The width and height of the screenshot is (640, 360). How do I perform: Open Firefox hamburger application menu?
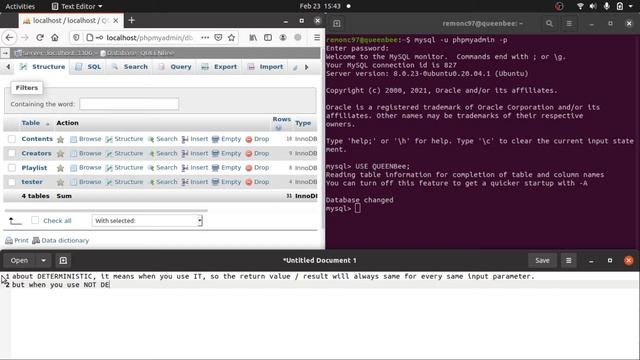coord(317,38)
